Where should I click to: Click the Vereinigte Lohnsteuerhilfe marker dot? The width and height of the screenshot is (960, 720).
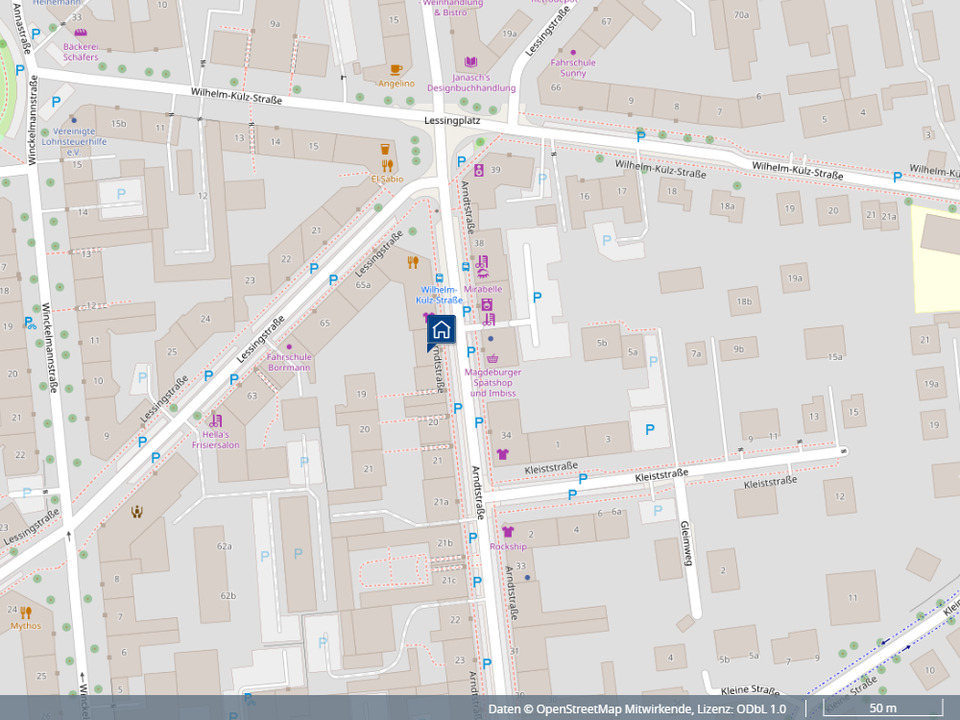pos(74,120)
